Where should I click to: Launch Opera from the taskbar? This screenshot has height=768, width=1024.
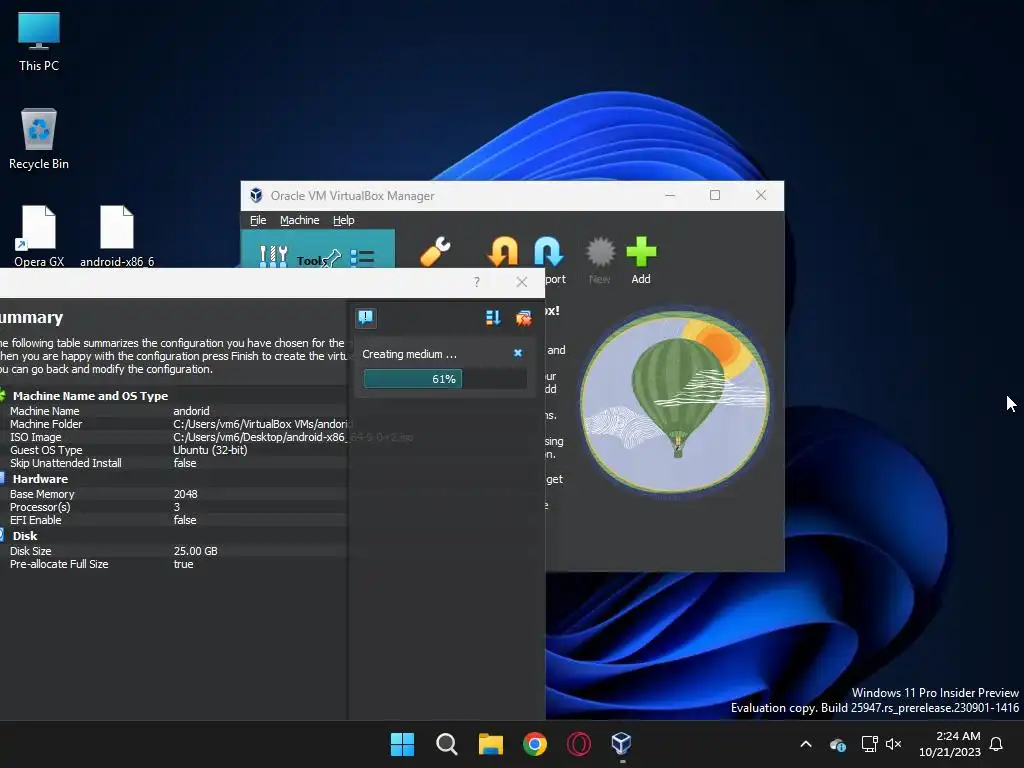pos(579,744)
